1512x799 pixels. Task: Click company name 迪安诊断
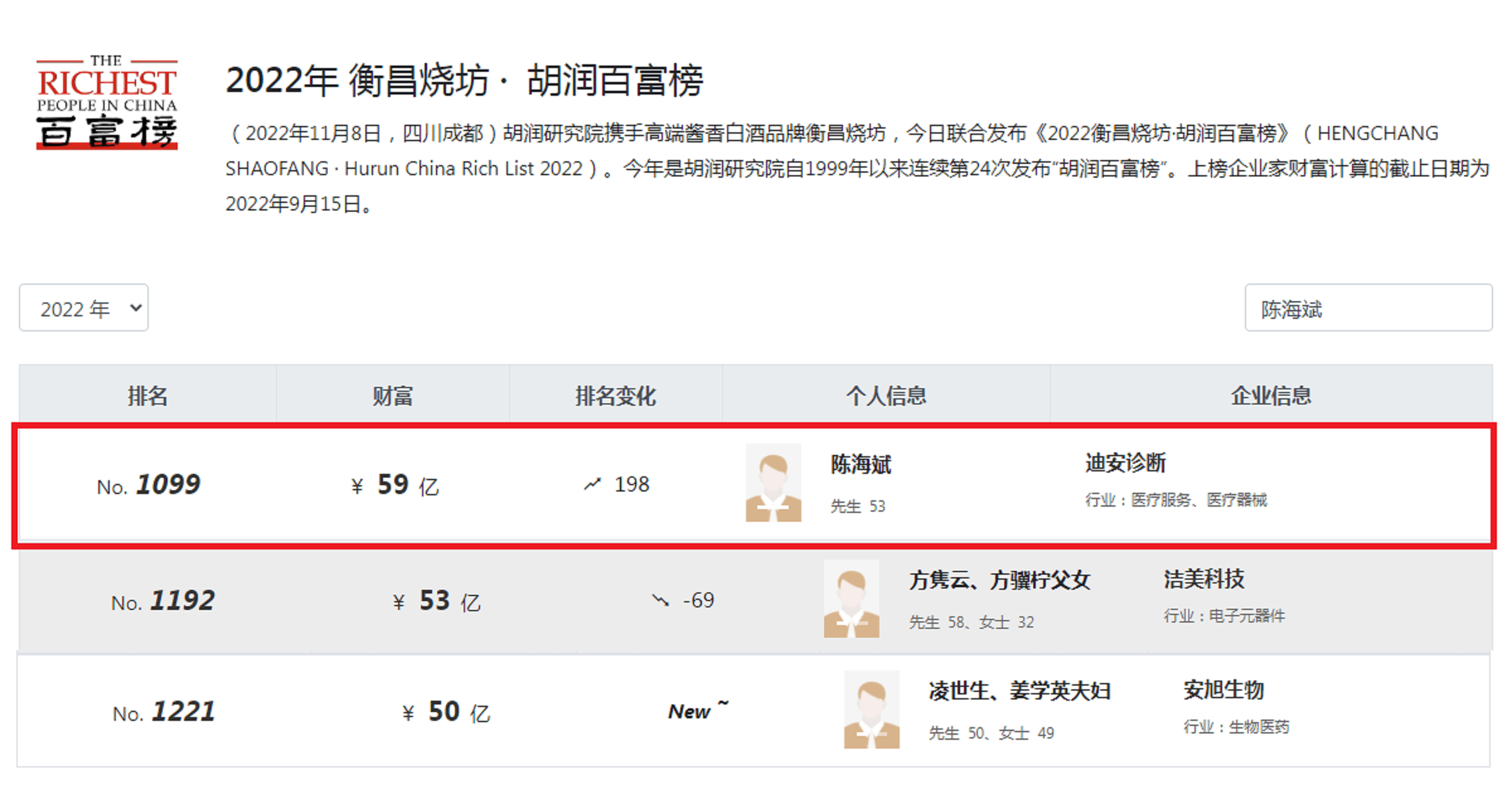1125,463
